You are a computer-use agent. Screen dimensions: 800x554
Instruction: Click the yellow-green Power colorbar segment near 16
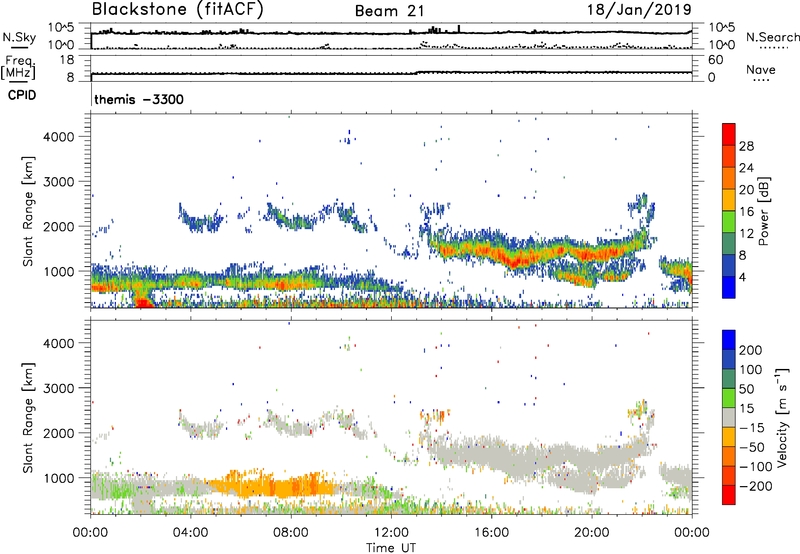pos(729,222)
